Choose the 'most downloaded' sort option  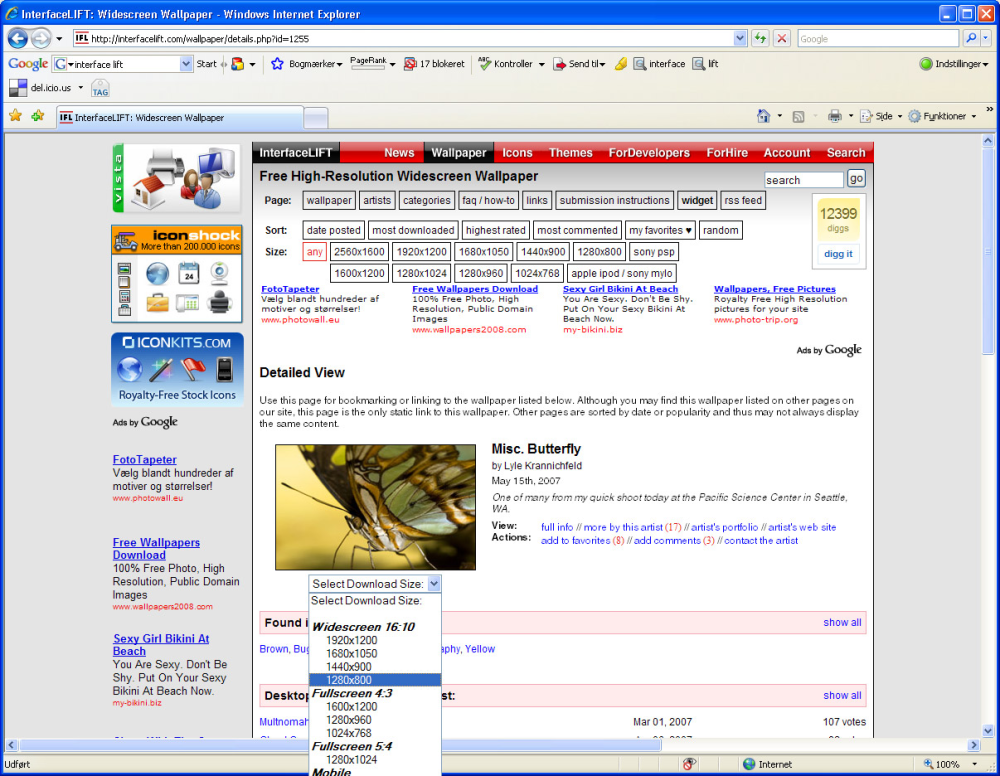coord(413,230)
